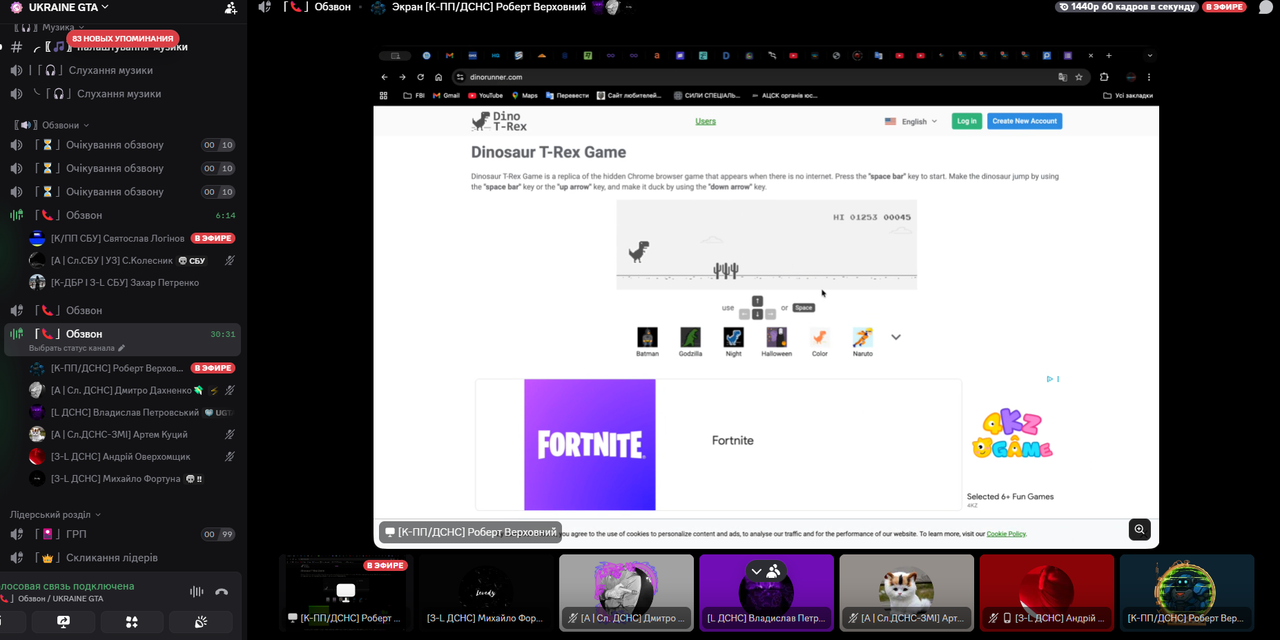Click the speaker icon in call header

(265, 7)
